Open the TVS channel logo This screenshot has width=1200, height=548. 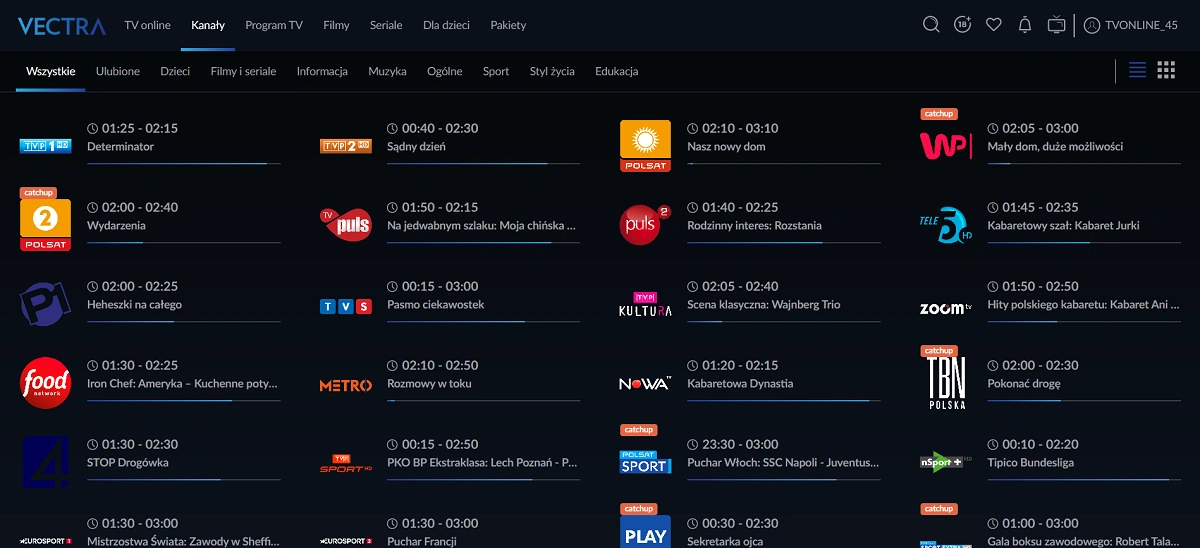[x=345, y=306]
